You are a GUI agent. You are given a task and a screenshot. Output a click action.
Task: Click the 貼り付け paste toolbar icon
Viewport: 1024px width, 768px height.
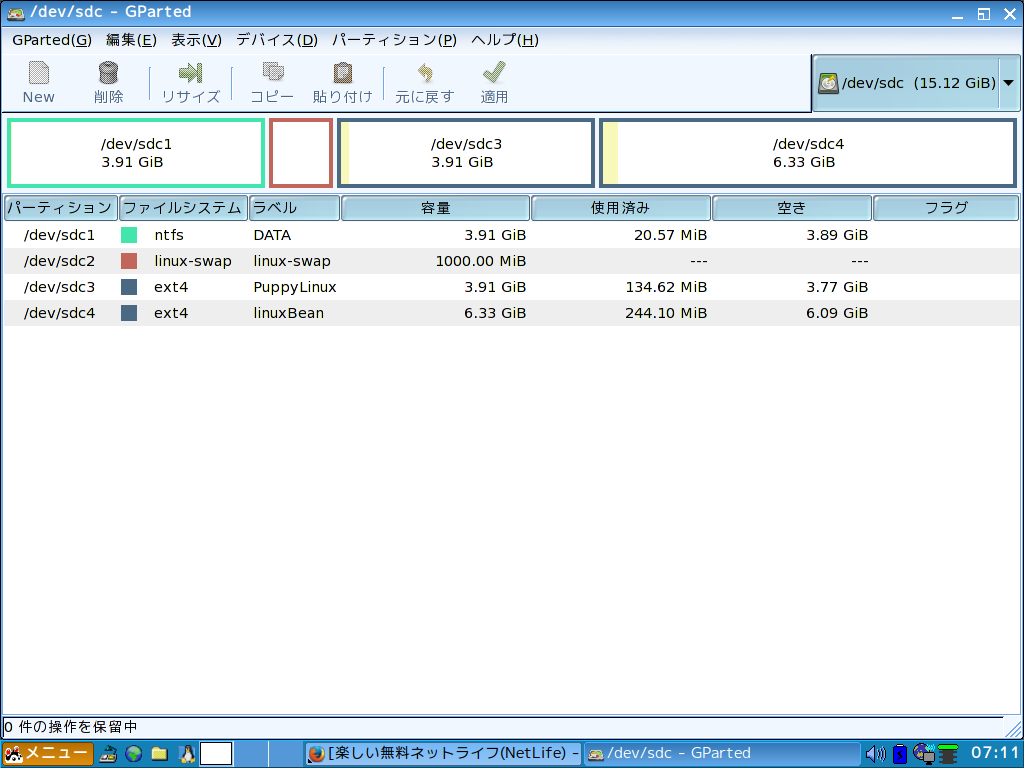coord(343,72)
